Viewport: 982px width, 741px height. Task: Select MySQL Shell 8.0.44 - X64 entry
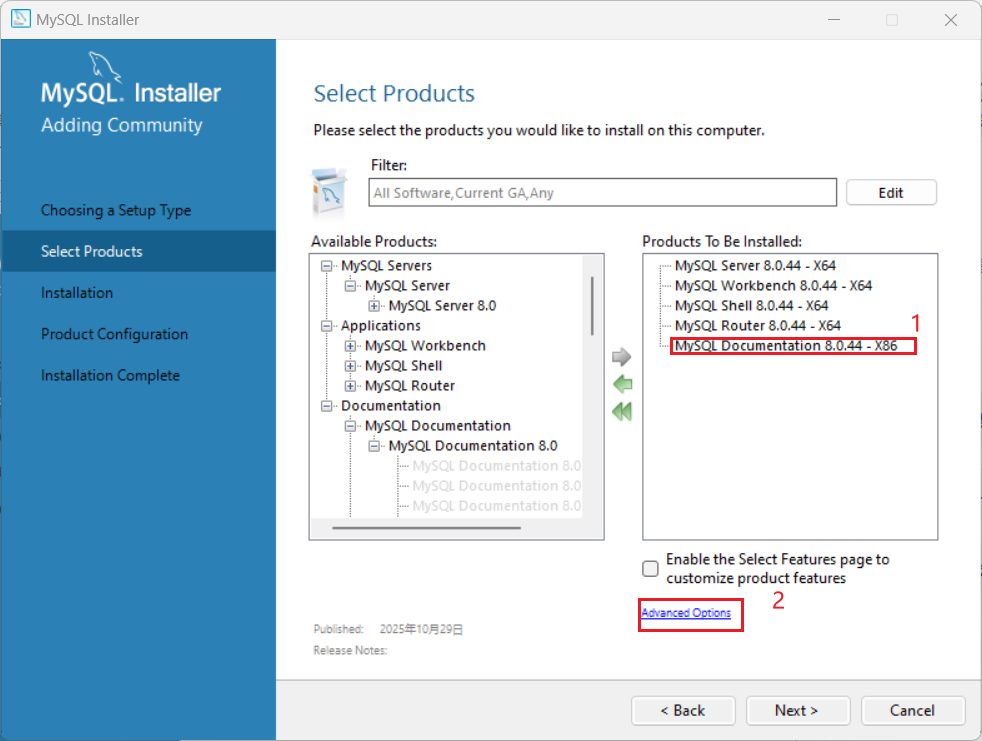751,306
